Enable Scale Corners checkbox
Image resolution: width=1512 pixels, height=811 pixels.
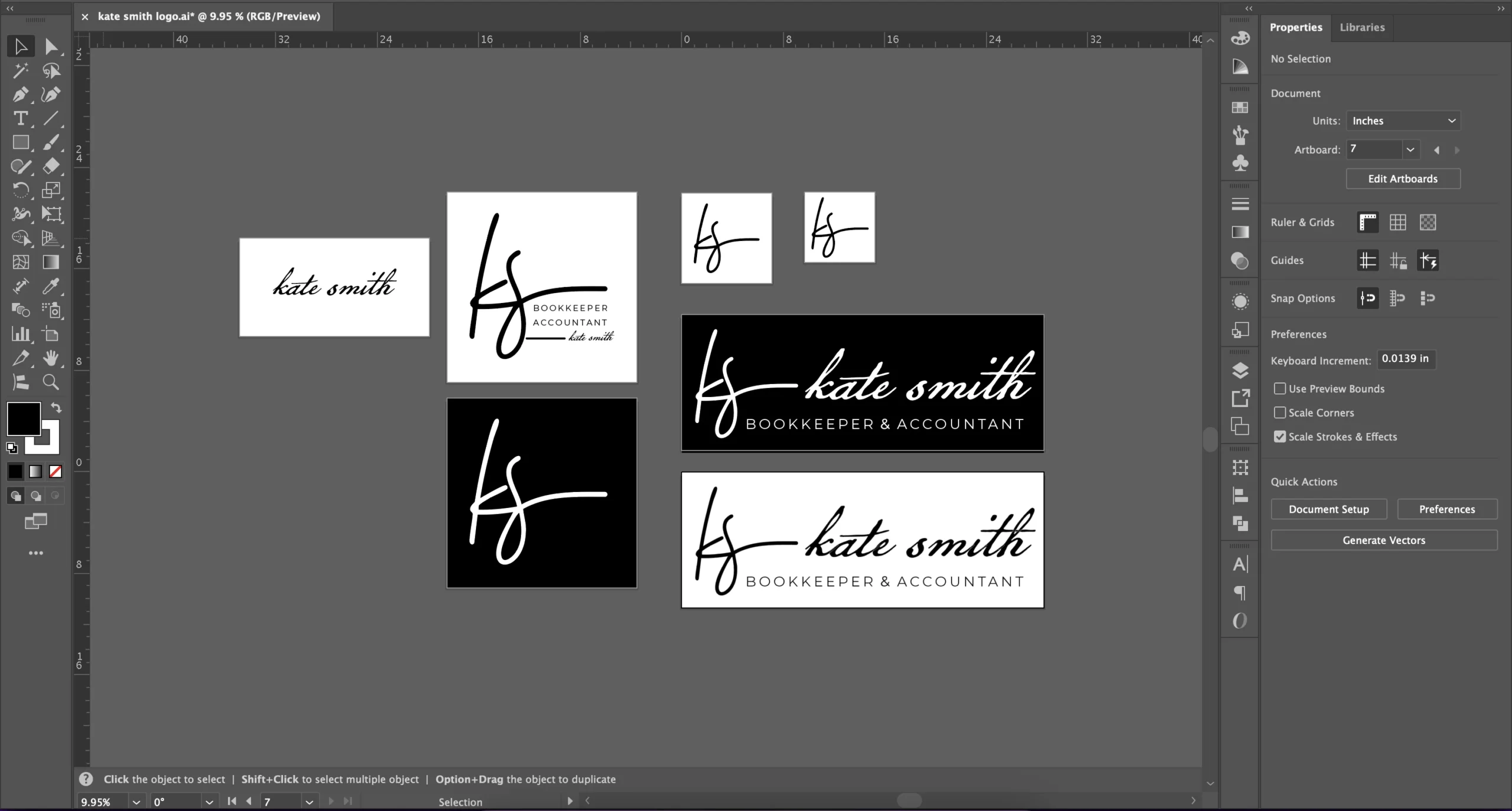click(1280, 413)
